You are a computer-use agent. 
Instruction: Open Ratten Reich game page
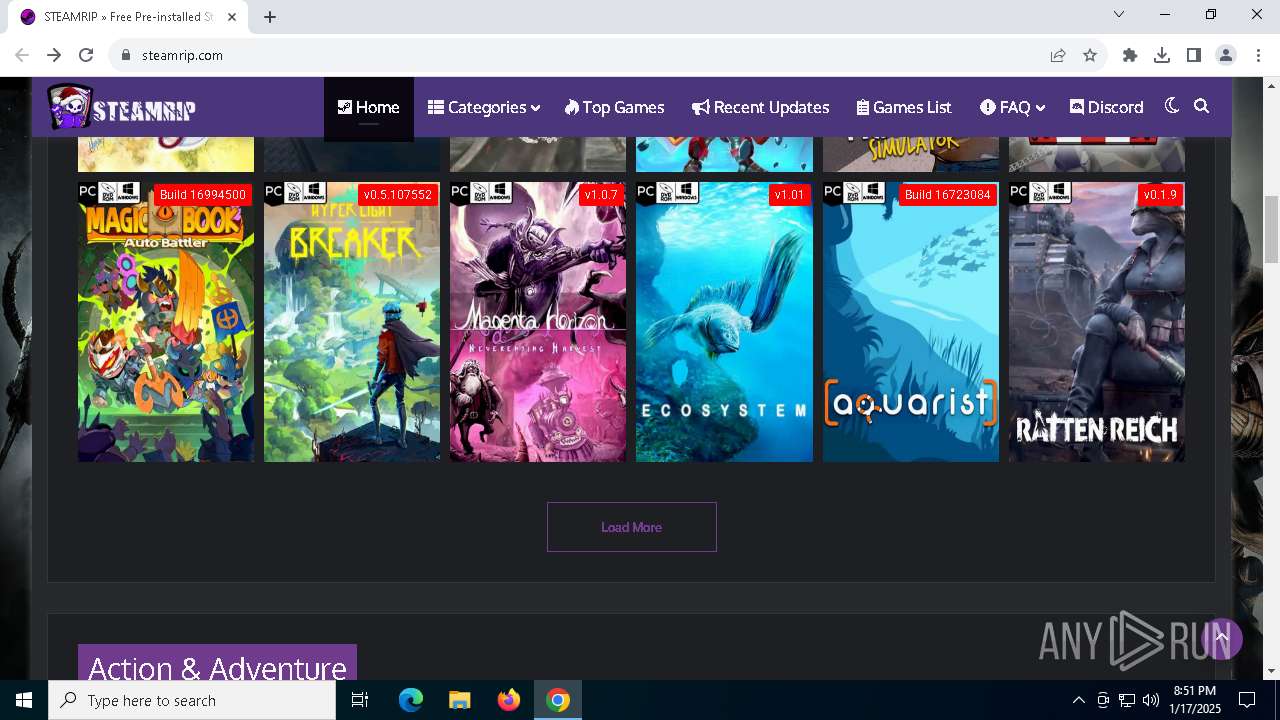(x=1097, y=322)
